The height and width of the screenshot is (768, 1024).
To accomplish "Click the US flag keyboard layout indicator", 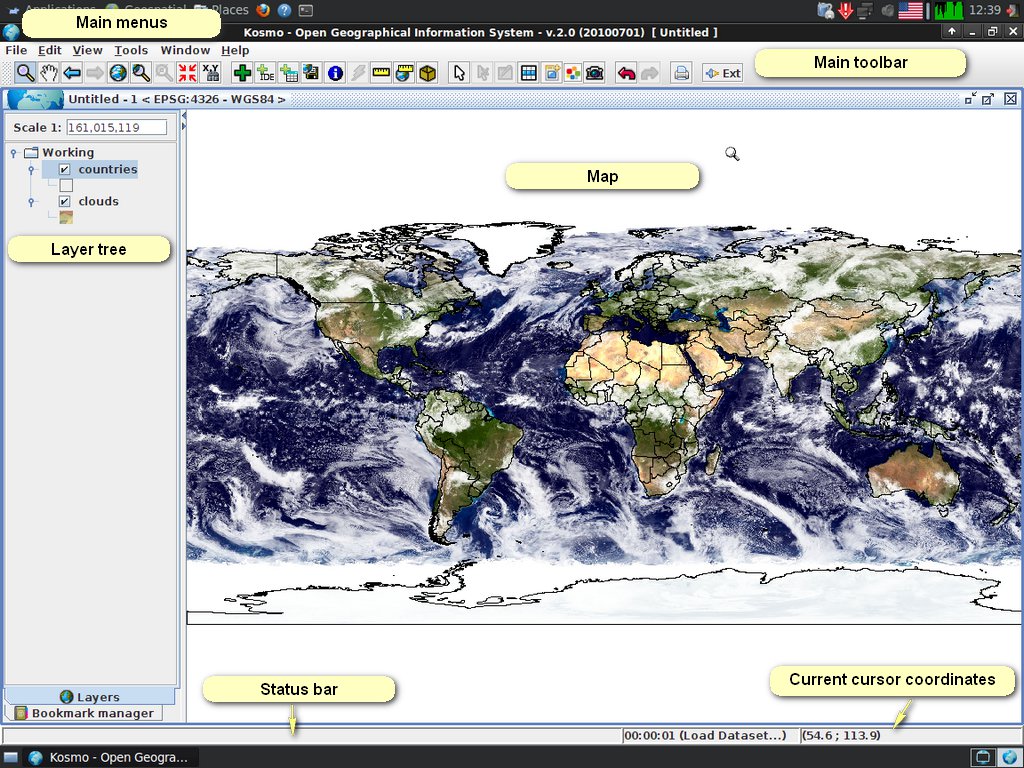I will click(910, 10).
